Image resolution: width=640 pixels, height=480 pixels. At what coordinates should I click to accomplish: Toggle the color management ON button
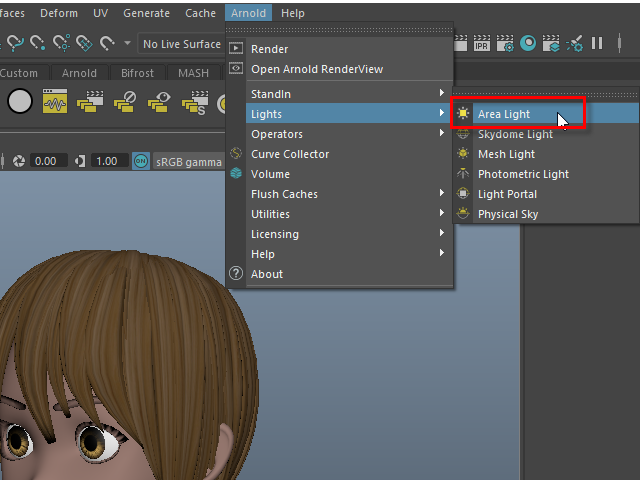pyautogui.click(x=141, y=161)
